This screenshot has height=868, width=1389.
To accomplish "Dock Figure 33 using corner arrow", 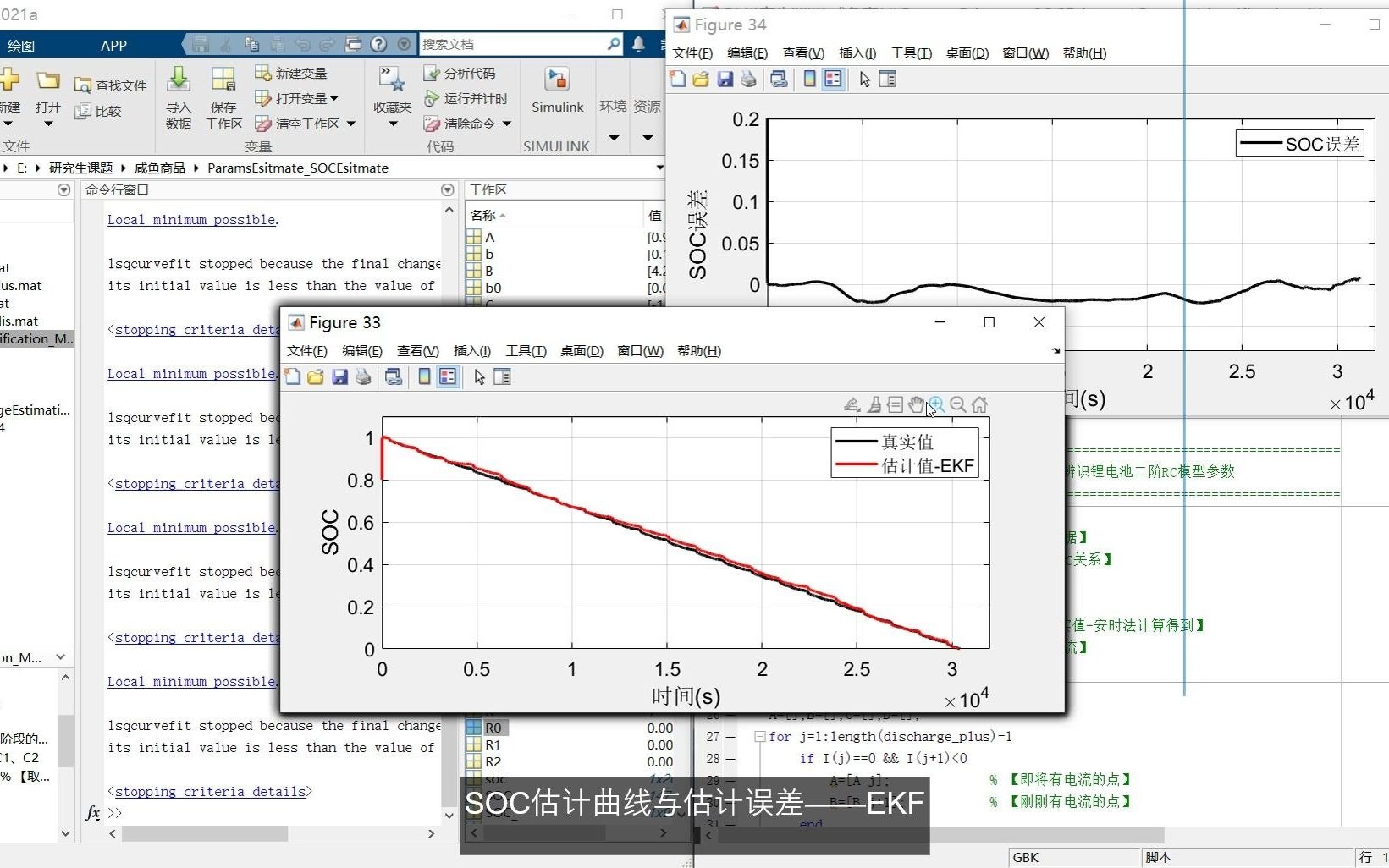I will [1056, 350].
